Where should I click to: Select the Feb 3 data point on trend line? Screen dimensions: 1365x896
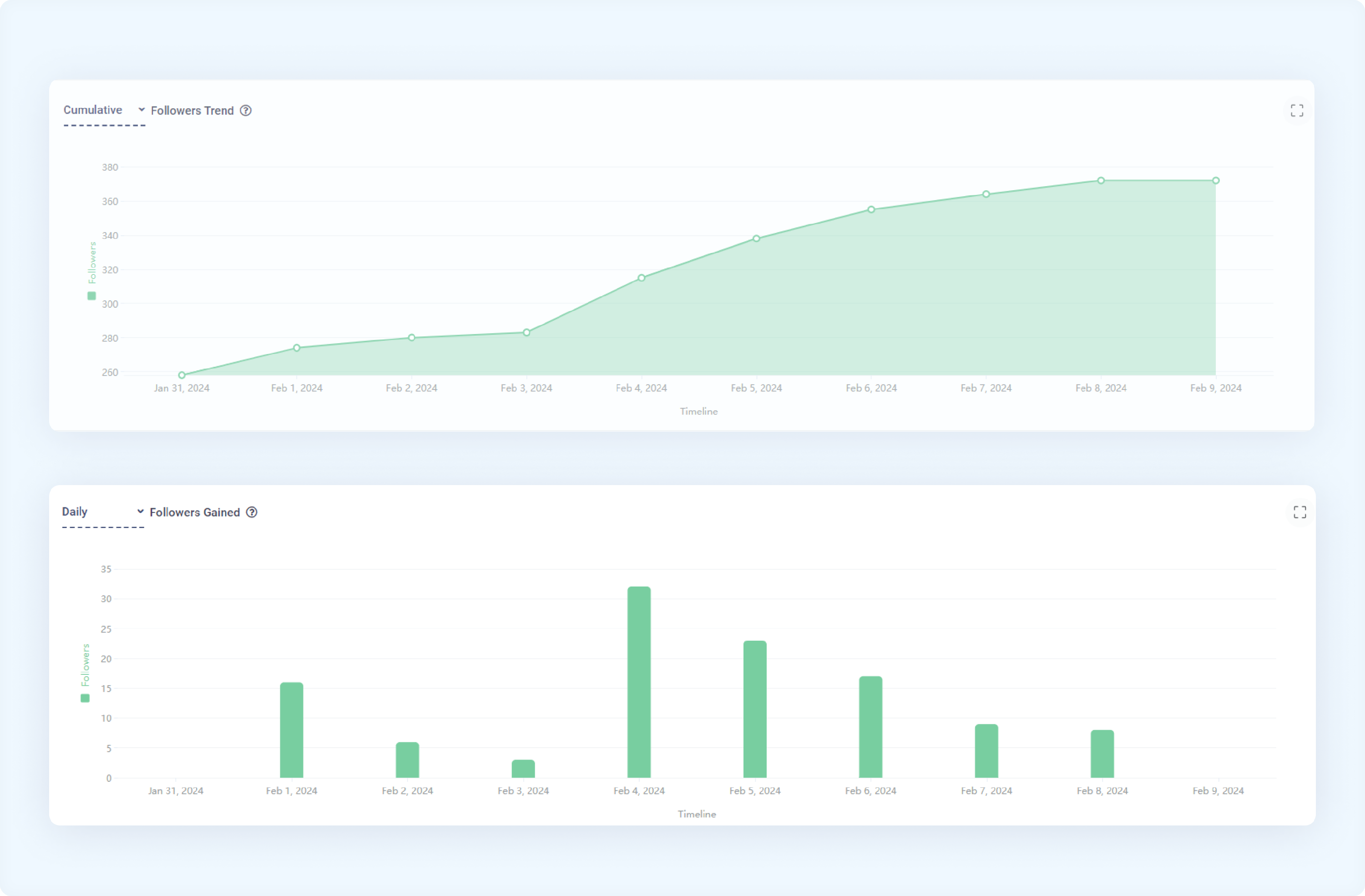tap(526, 332)
